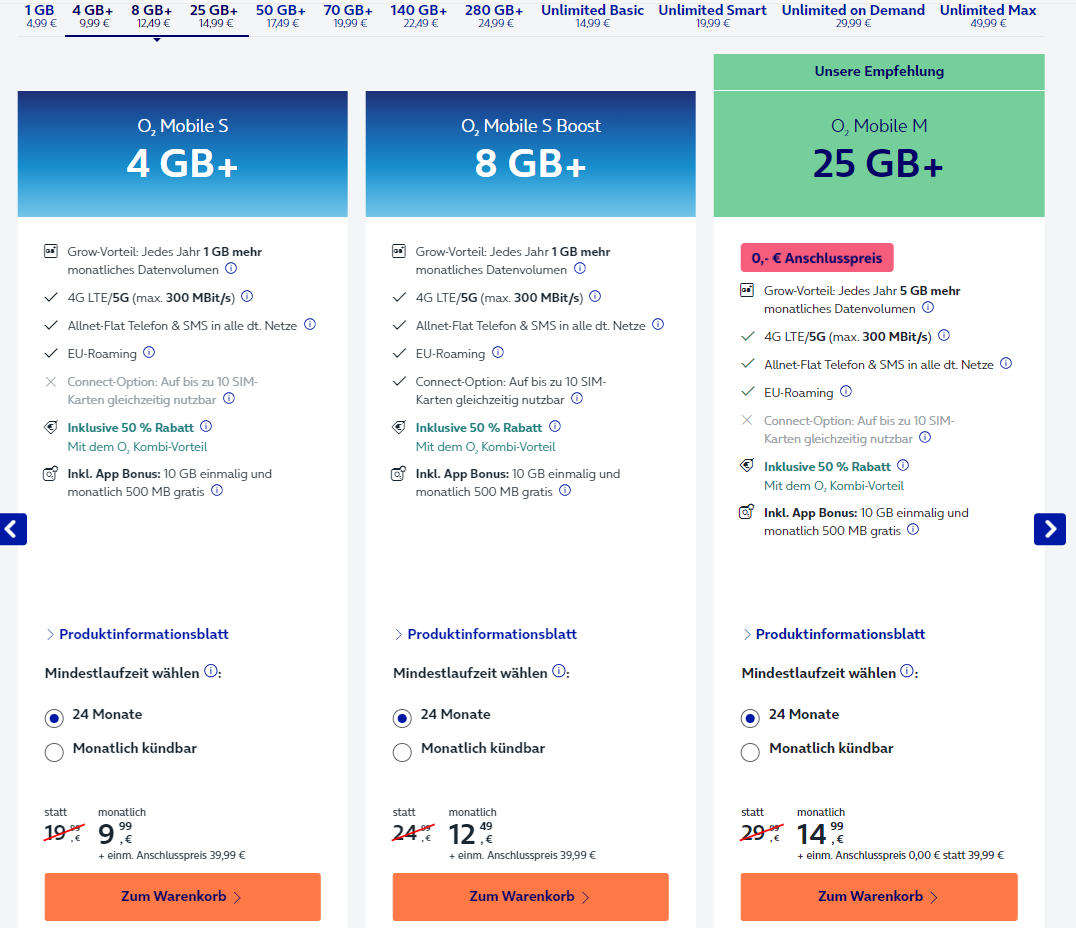Click the O2 Mobile S Boost 8 GB+ header

(x=530, y=154)
